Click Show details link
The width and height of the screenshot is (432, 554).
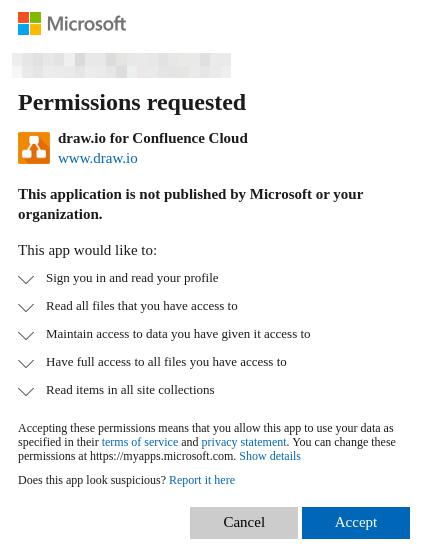pyautogui.click(x=270, y=456)
